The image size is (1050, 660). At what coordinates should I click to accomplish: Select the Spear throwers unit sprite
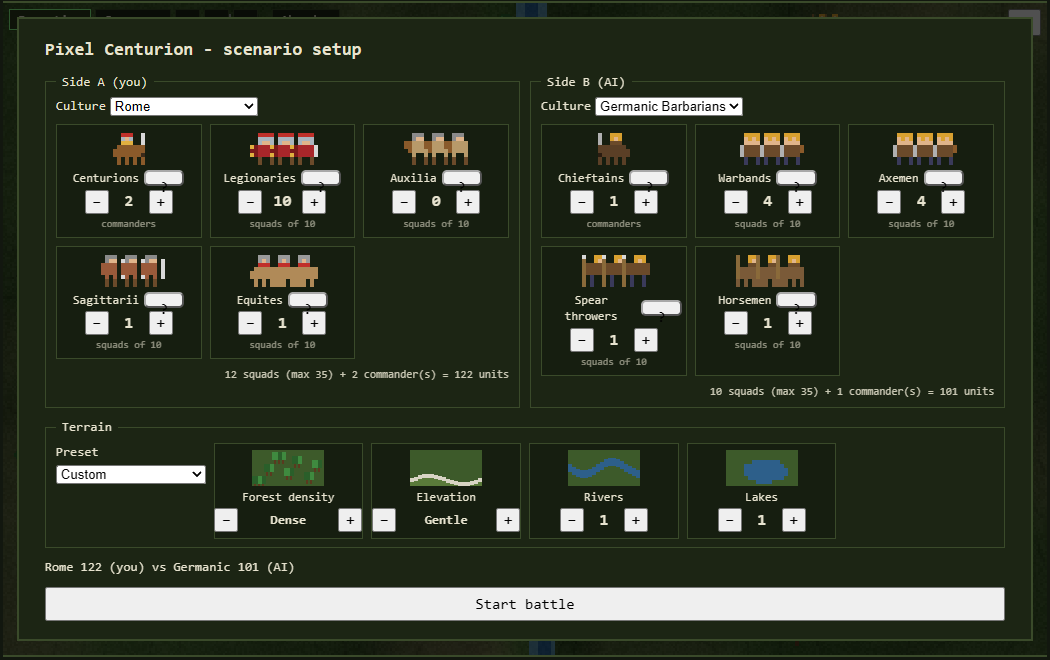click(x=615, y=270)
